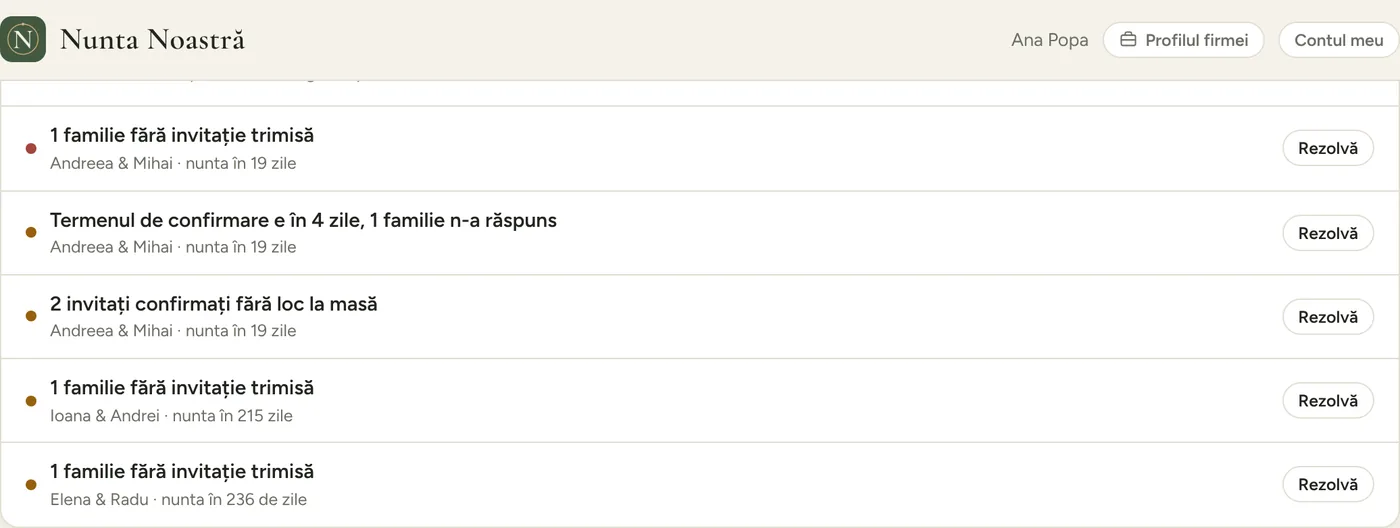
Task: Resolve Elena & Radu's unsent invitation alert
Action: pyautogui.click(x=1328, y=484)
